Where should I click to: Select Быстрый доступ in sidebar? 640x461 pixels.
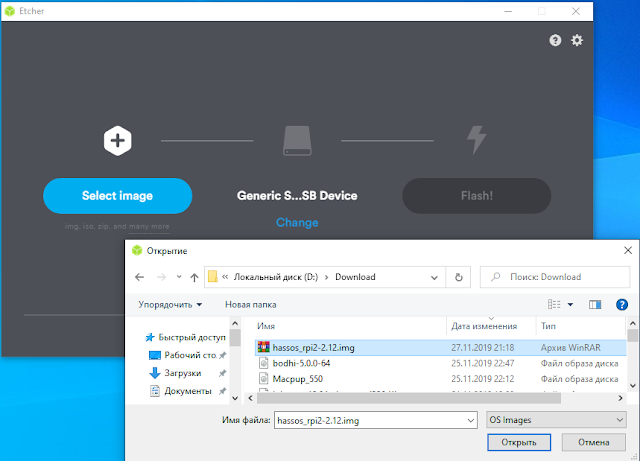point(185,337)
